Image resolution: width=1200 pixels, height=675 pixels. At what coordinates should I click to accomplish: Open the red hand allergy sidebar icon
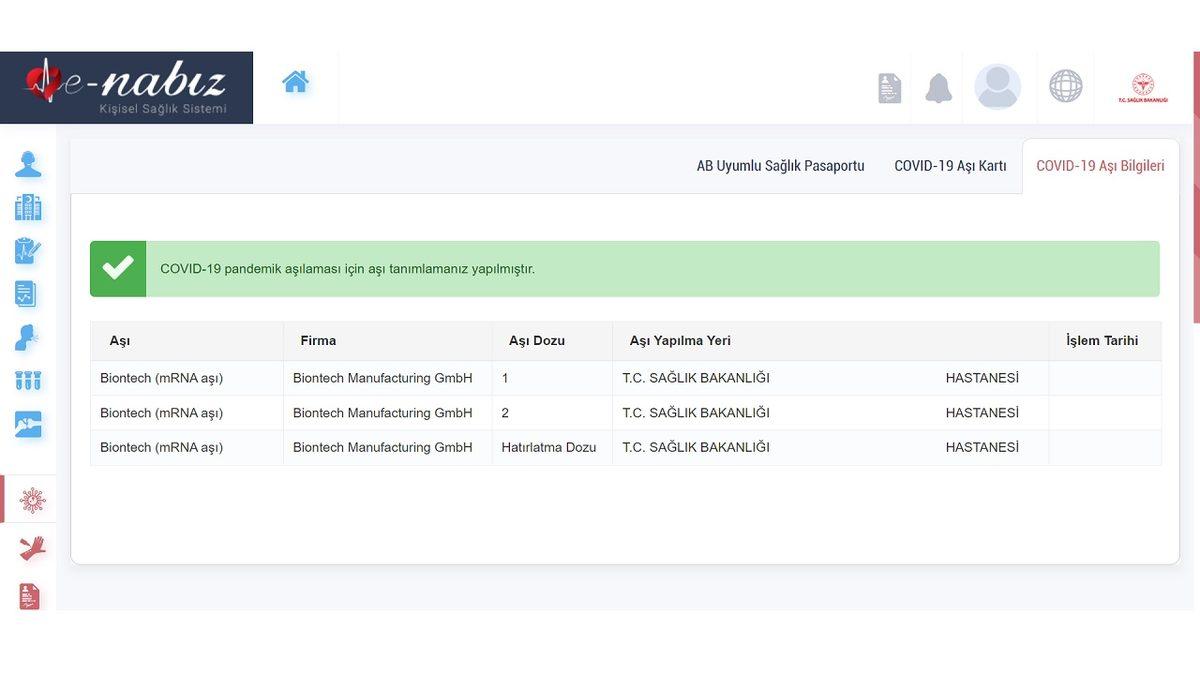(32, 547)
